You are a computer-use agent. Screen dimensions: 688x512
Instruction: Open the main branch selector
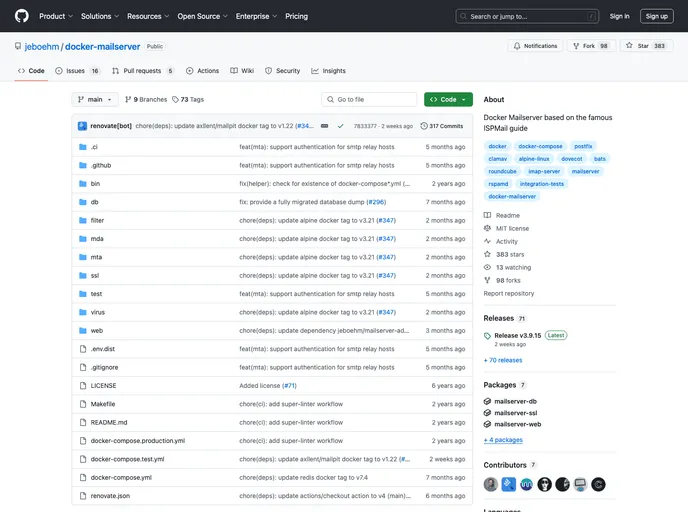point(95,100)
